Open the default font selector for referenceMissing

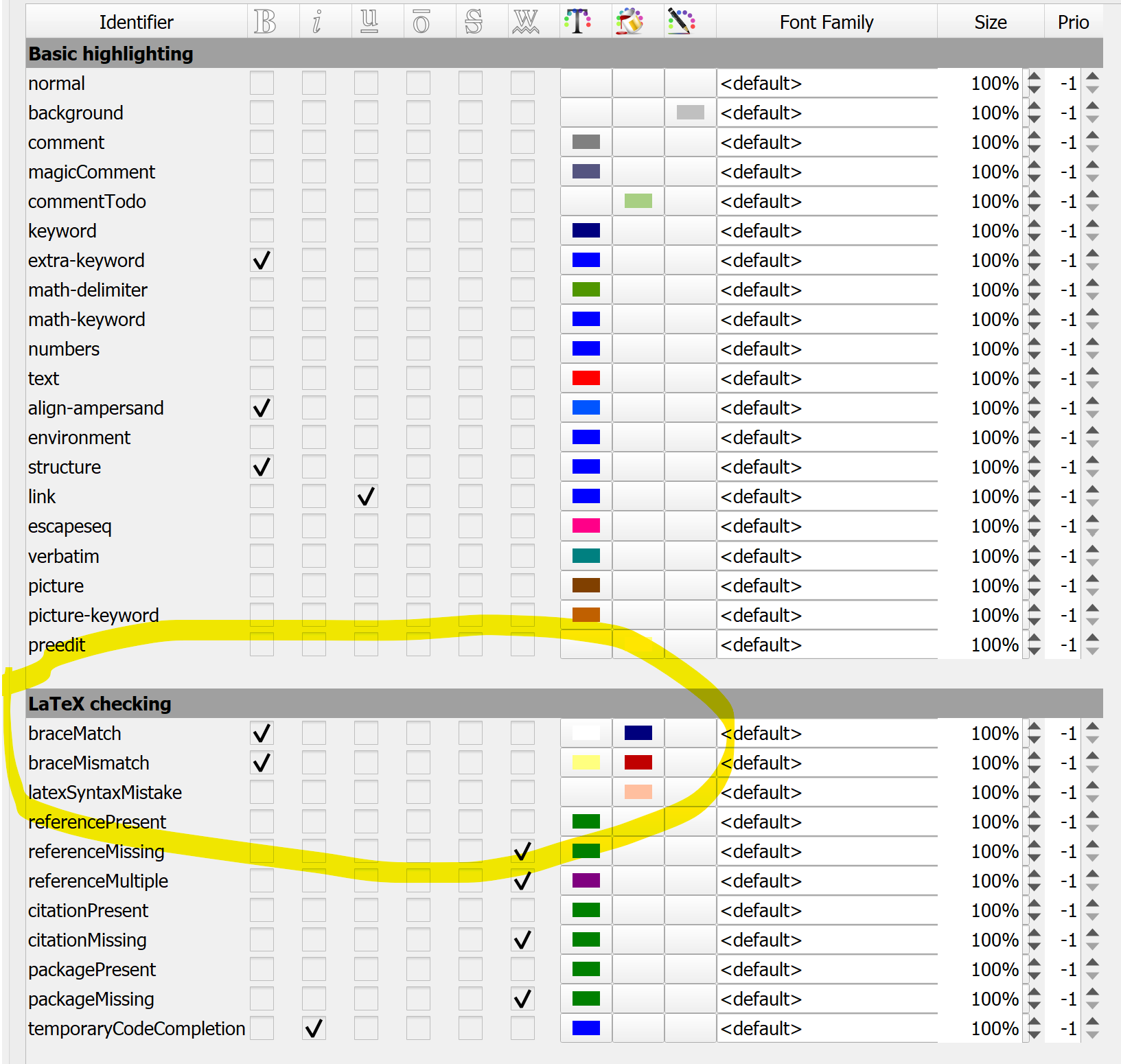point(827,851)
